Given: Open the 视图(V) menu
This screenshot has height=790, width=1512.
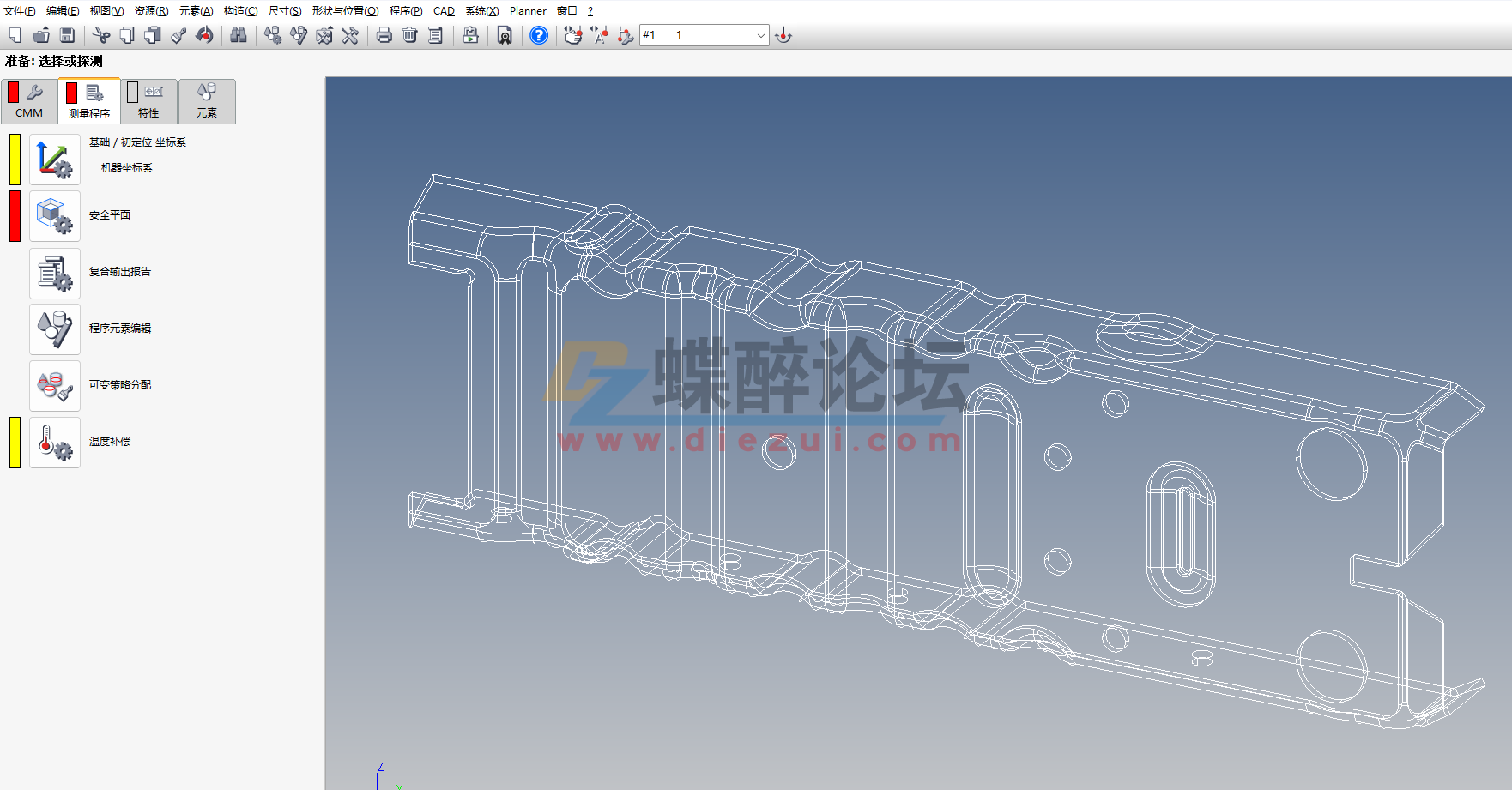Looking at the screenshot, I should (105, 10).
